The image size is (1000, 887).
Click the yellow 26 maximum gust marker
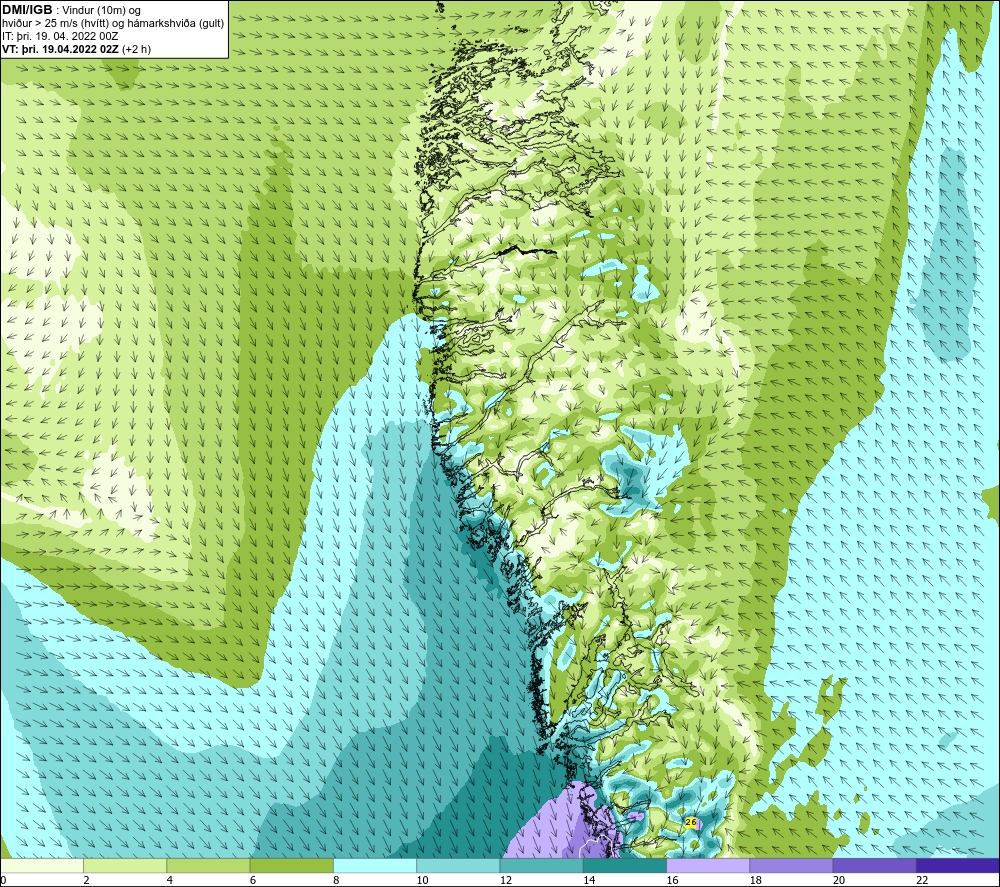(x=691, y=822)
